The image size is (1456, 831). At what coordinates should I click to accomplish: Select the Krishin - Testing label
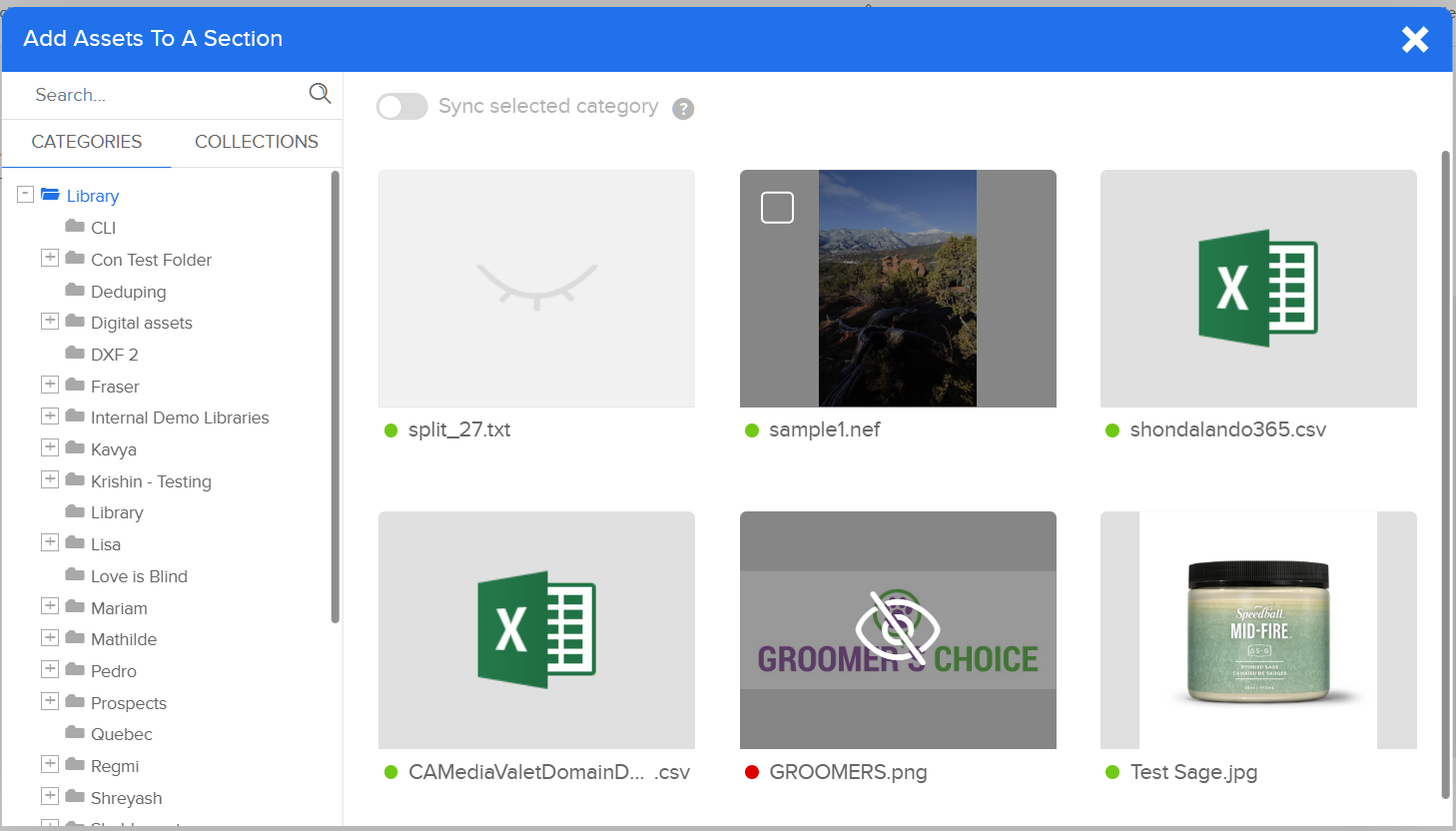pyautogui.click(x=151, y=481)
